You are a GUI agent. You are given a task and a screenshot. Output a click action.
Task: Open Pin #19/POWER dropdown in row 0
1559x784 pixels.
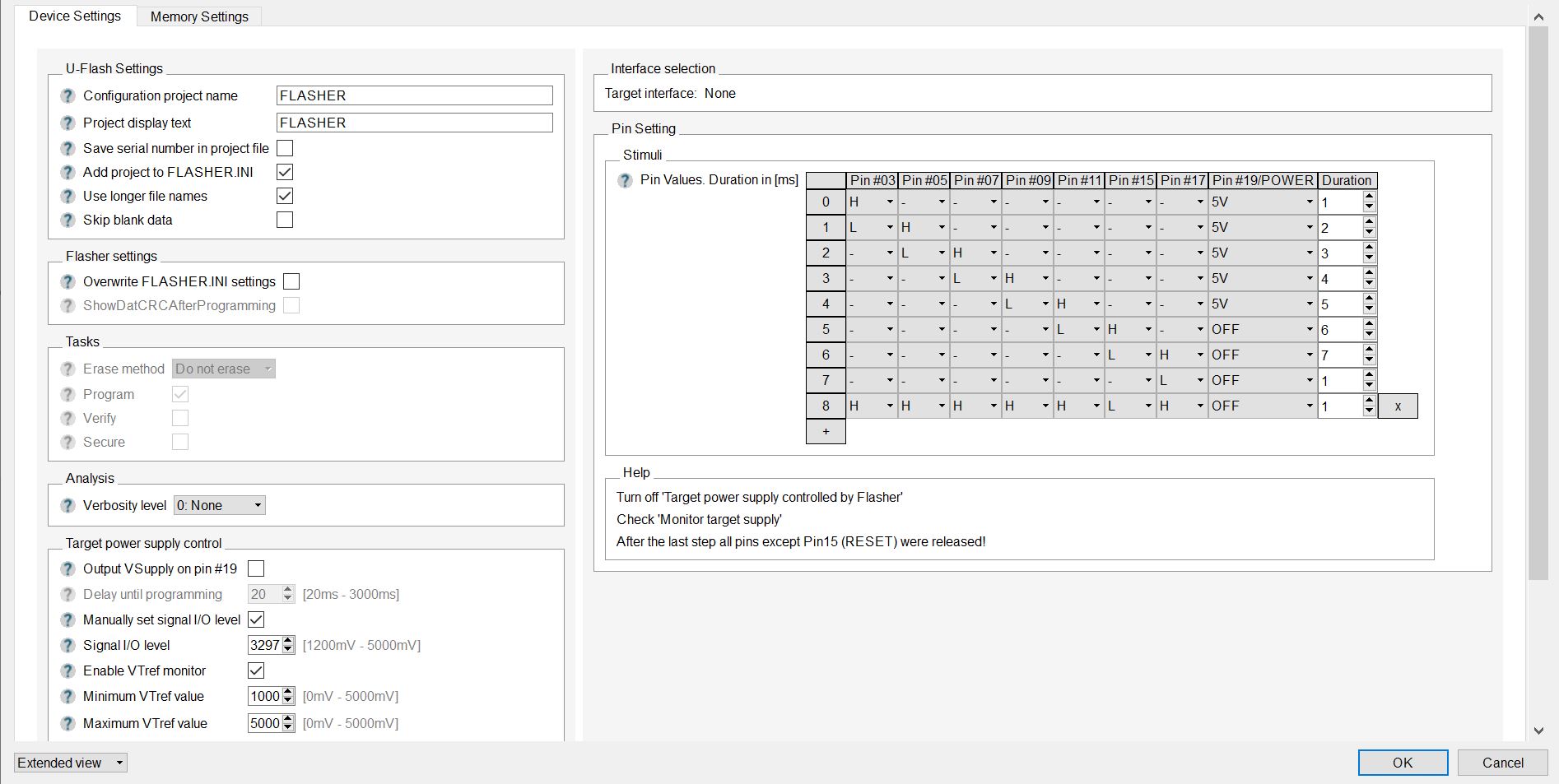[1263, 202]
